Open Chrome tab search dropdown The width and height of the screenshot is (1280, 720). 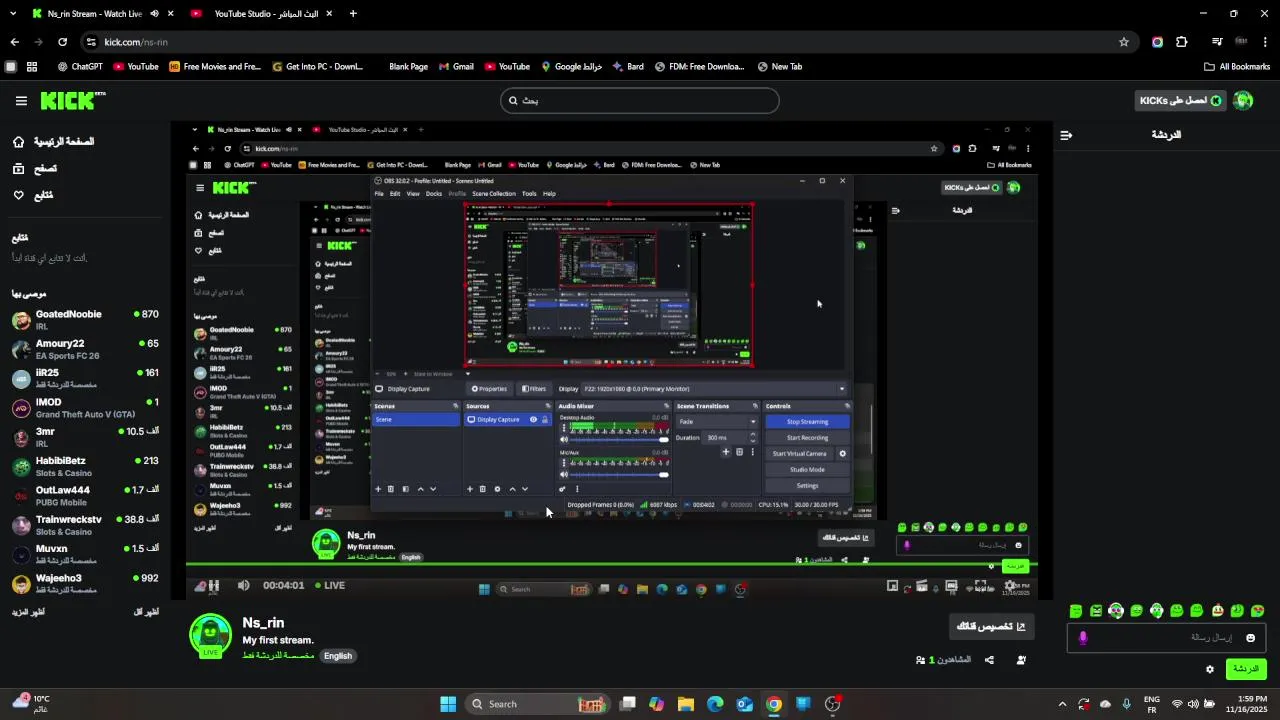point(13,14)
